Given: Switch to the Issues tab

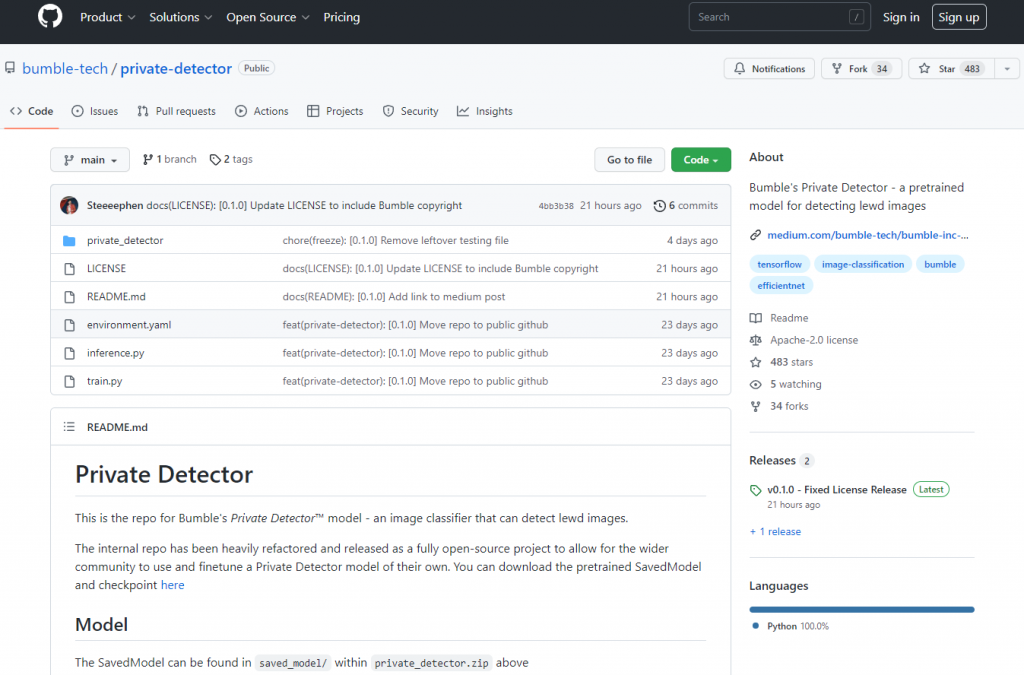Looking at the screenshot, I should [x=95, y=111].
